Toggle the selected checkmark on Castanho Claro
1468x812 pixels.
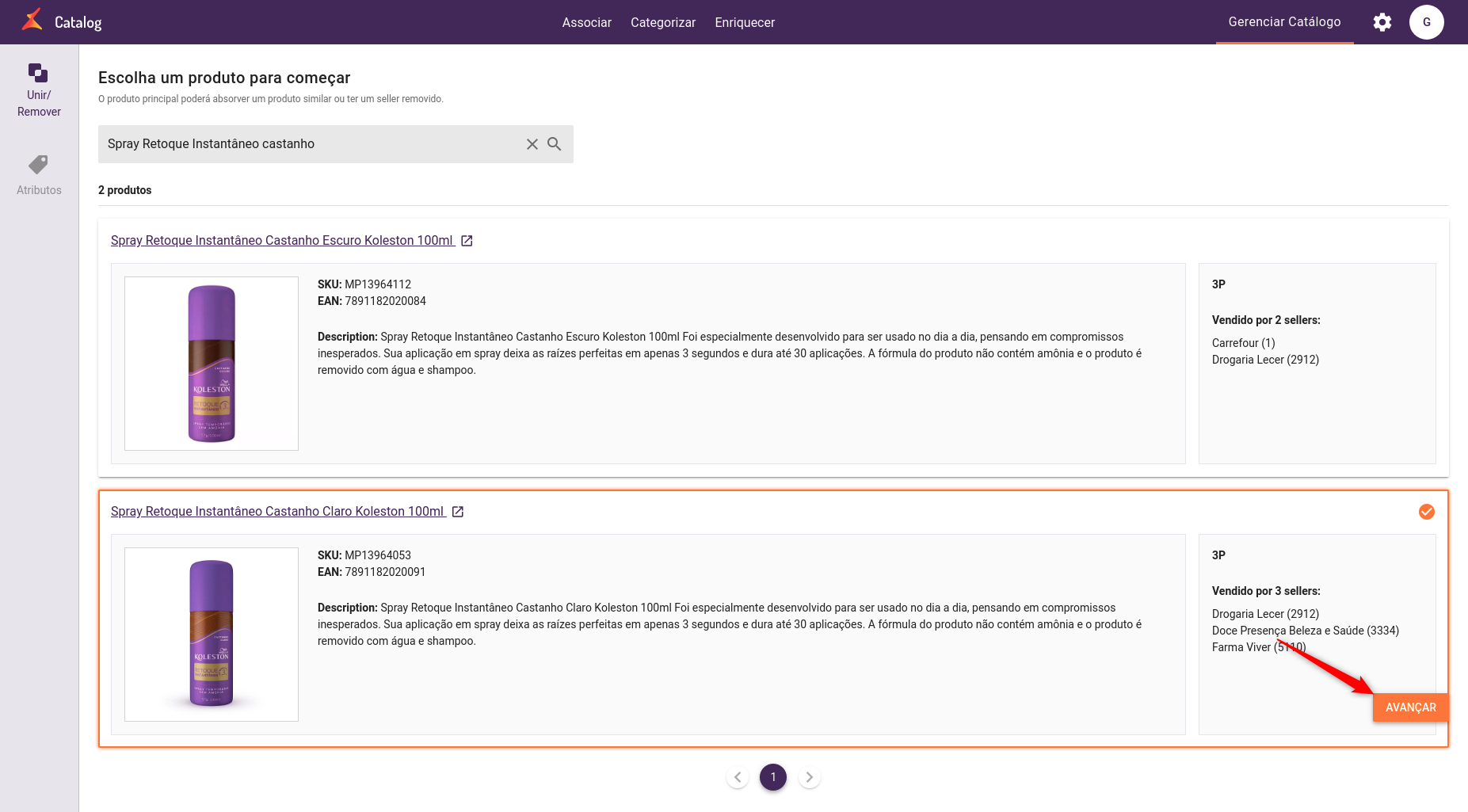coord(1427,512)
